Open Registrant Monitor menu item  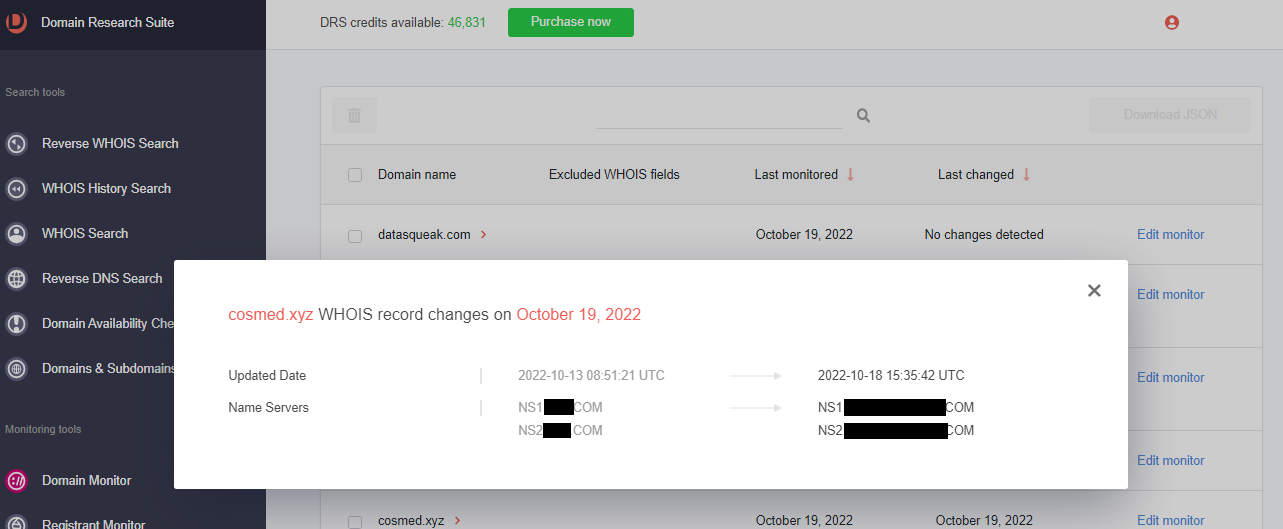pos(93,522)
